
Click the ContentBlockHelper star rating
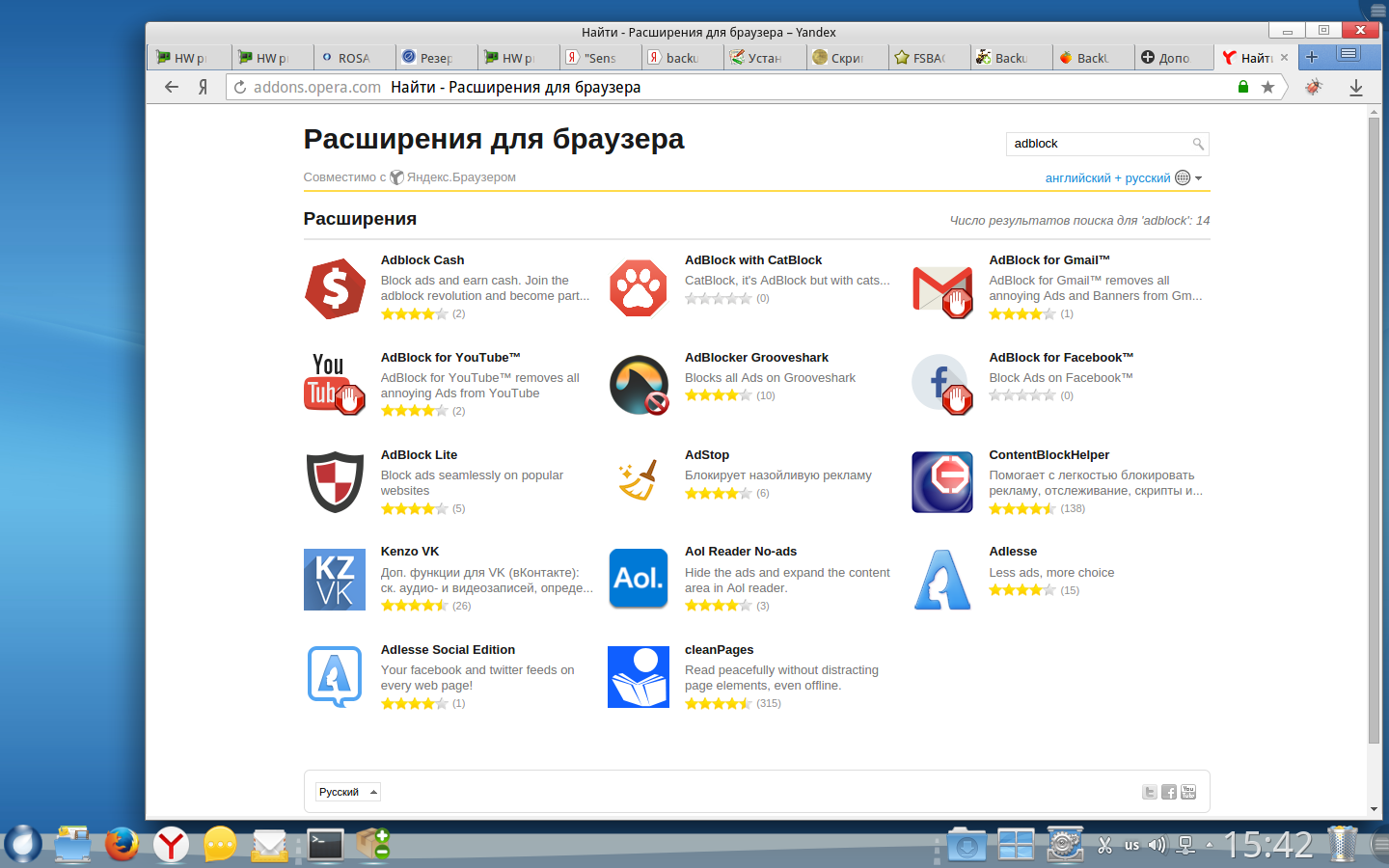1022,508
